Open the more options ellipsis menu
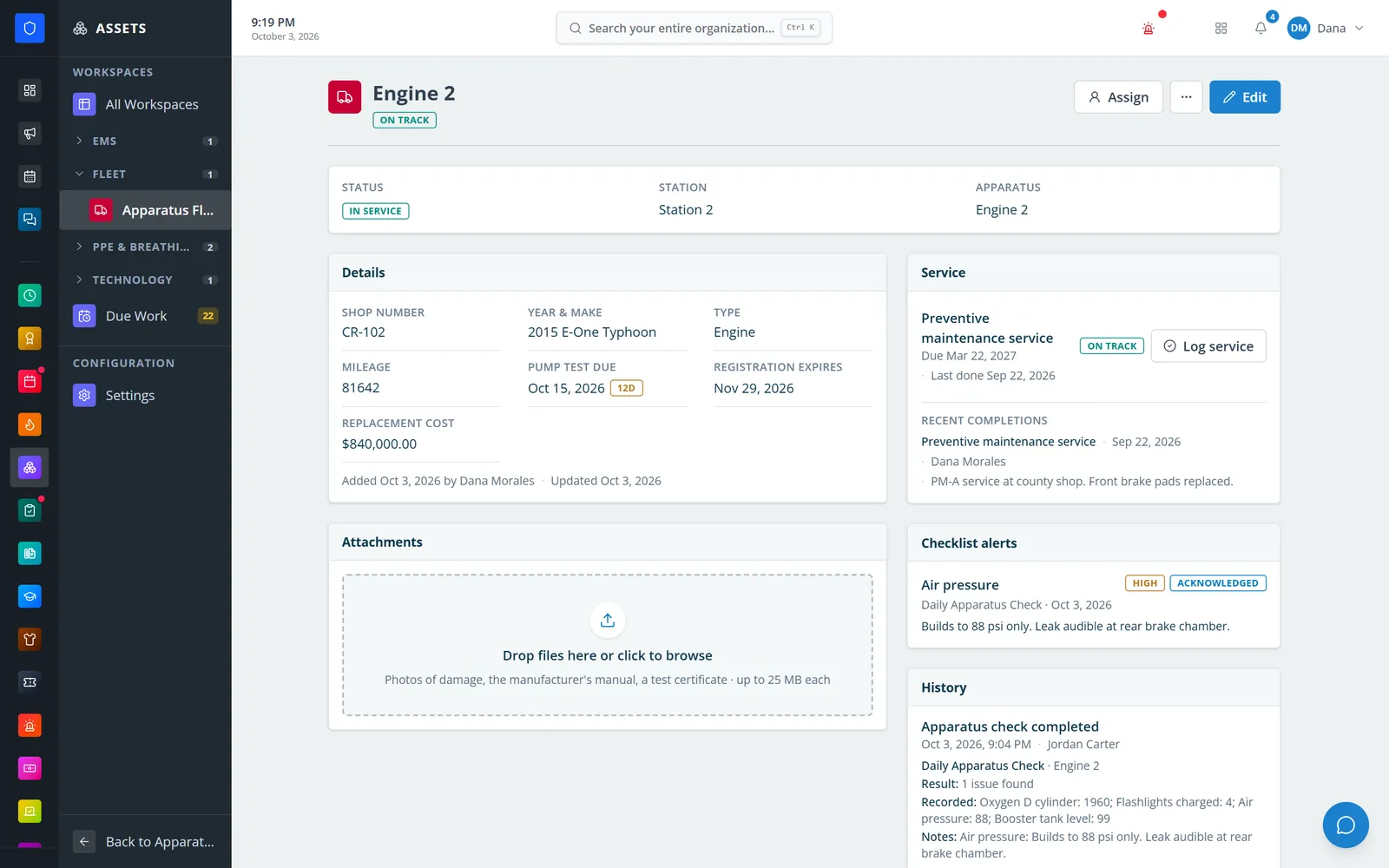The image size is (1389, 868). 1186,97
